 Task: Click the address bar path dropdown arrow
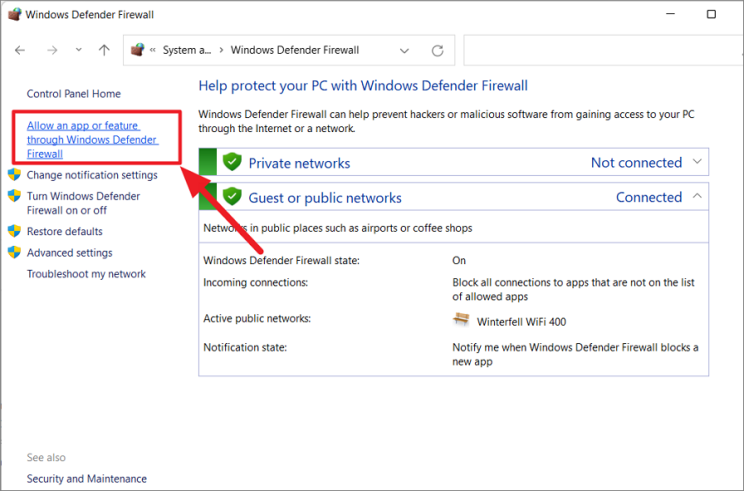coord(404,50)
